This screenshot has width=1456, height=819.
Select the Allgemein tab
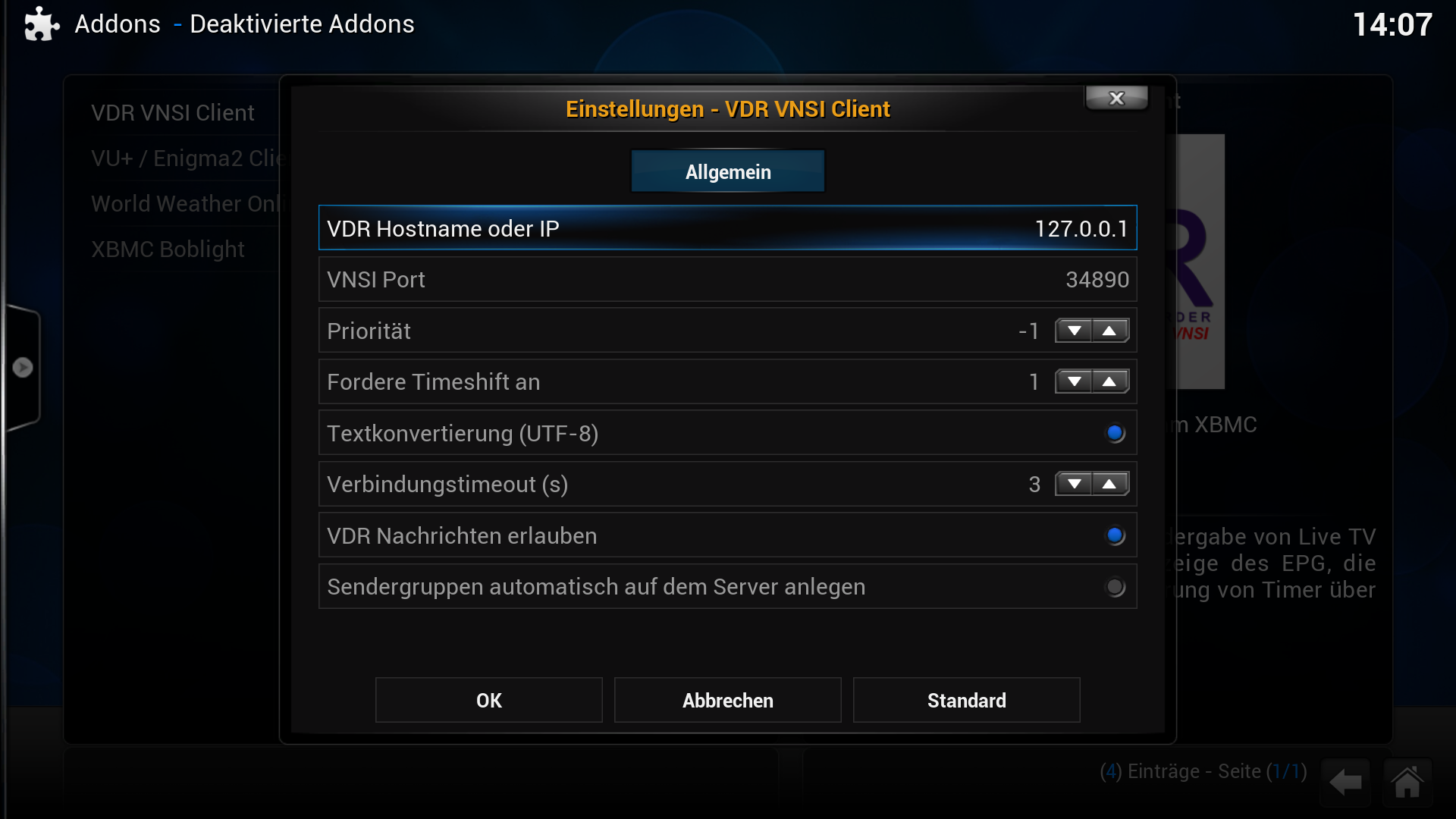(728, 171)
